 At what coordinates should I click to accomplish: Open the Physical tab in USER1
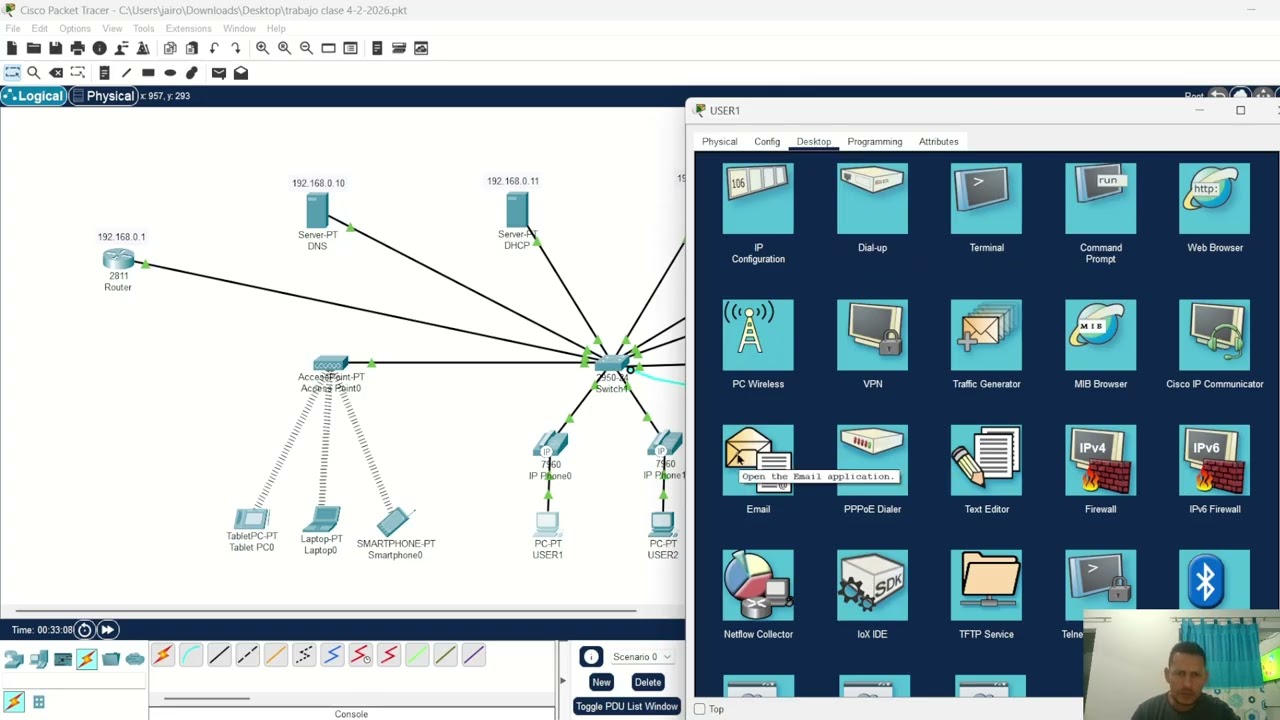719,141
